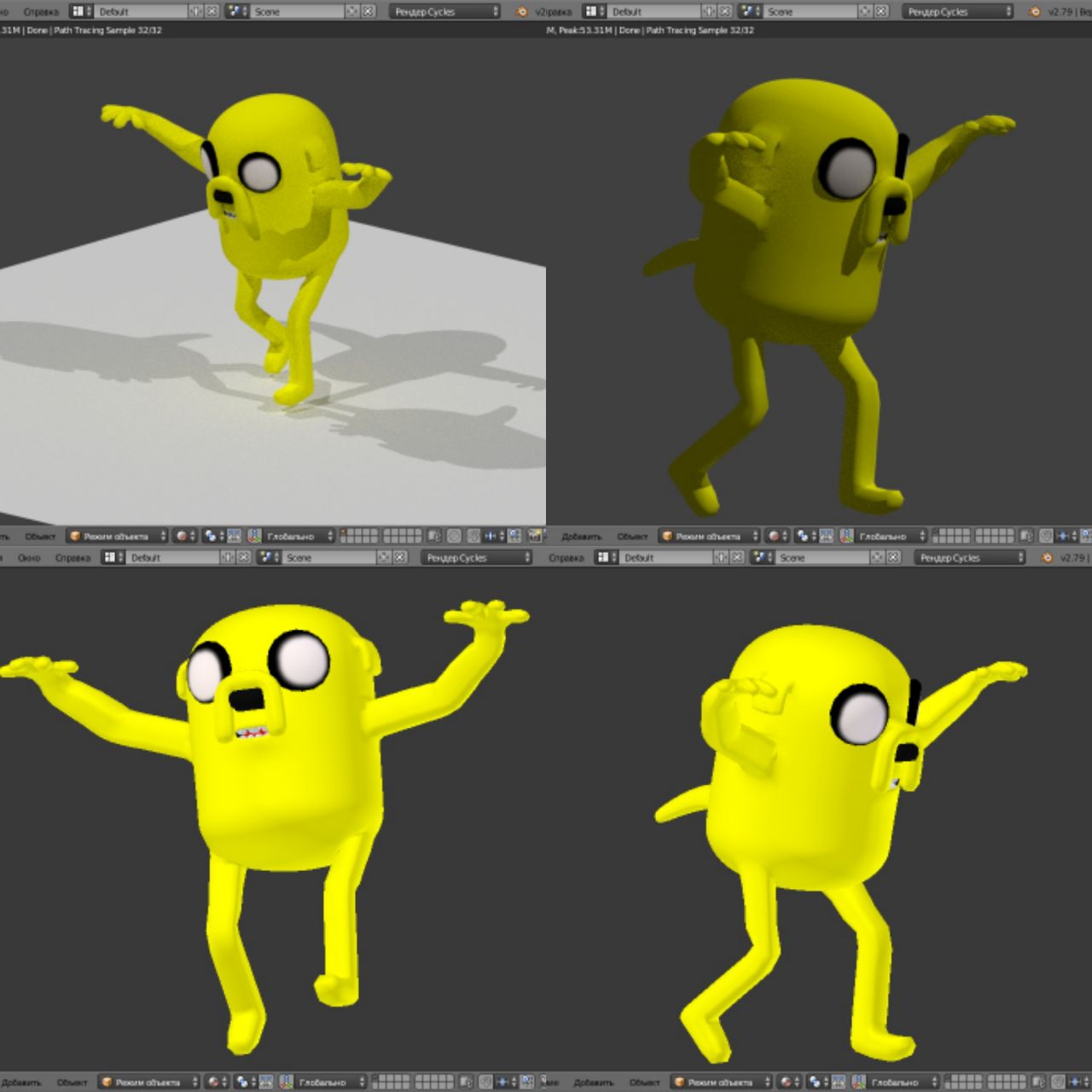
Task: Click the Blender logo above the dark-shaded Jake render
Action: 1036,12
